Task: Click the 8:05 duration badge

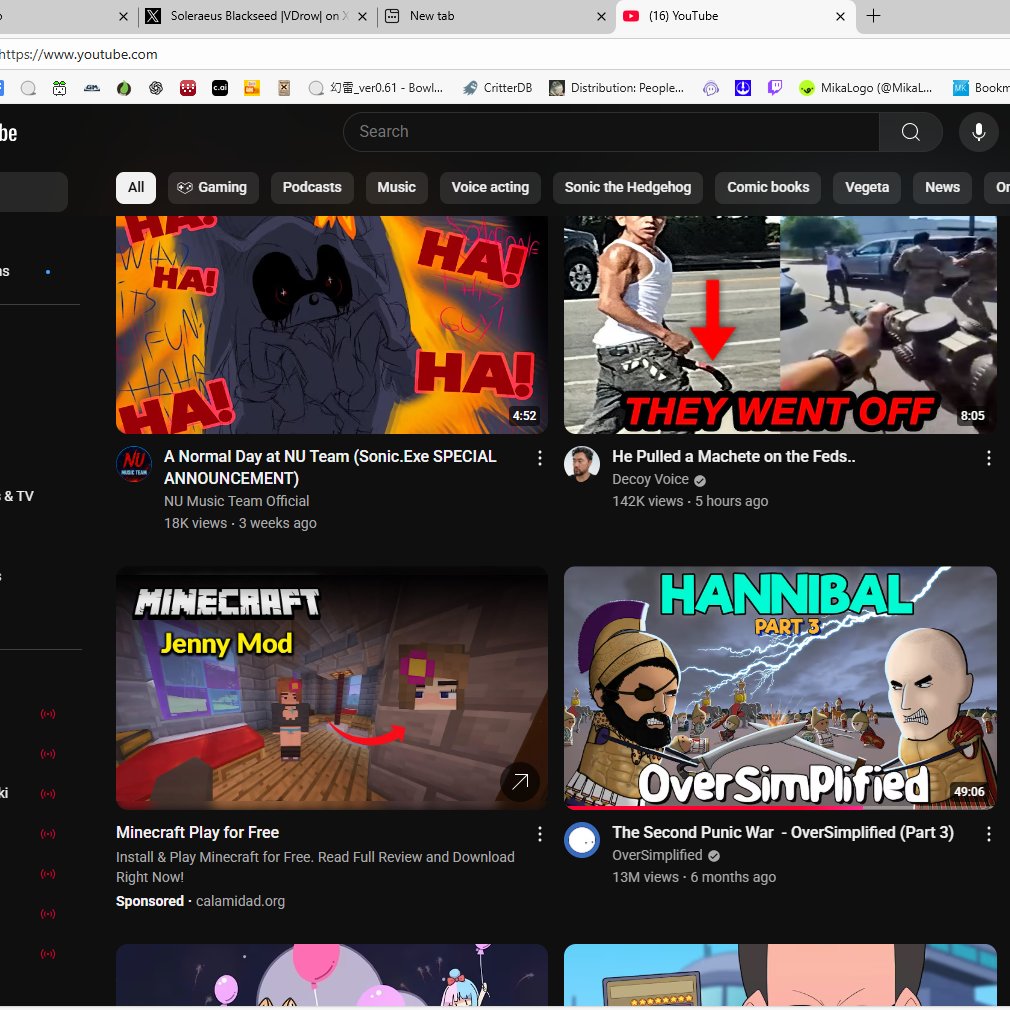Action: point(972,416)
